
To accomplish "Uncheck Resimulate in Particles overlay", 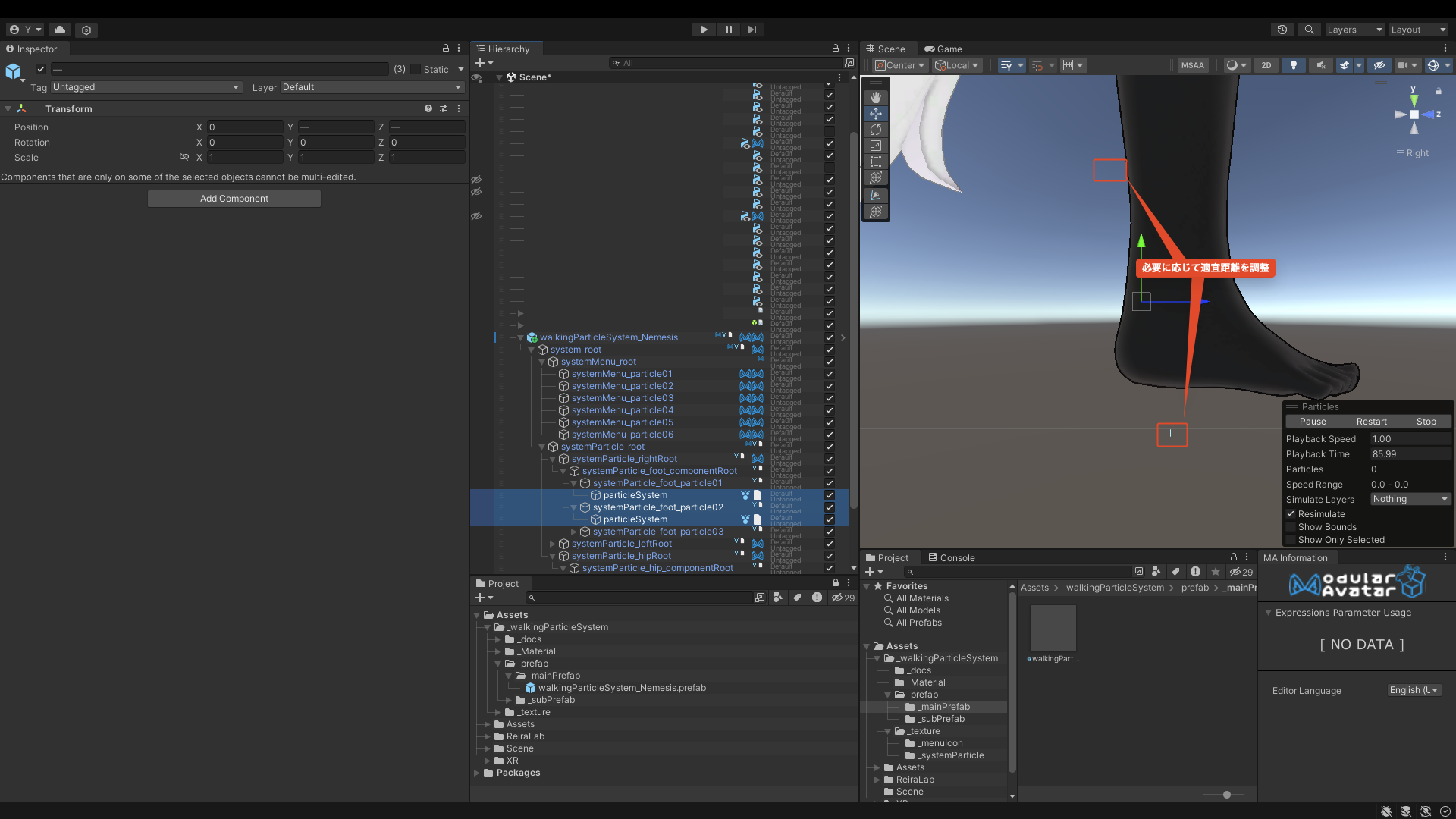I will point(1291,514).
